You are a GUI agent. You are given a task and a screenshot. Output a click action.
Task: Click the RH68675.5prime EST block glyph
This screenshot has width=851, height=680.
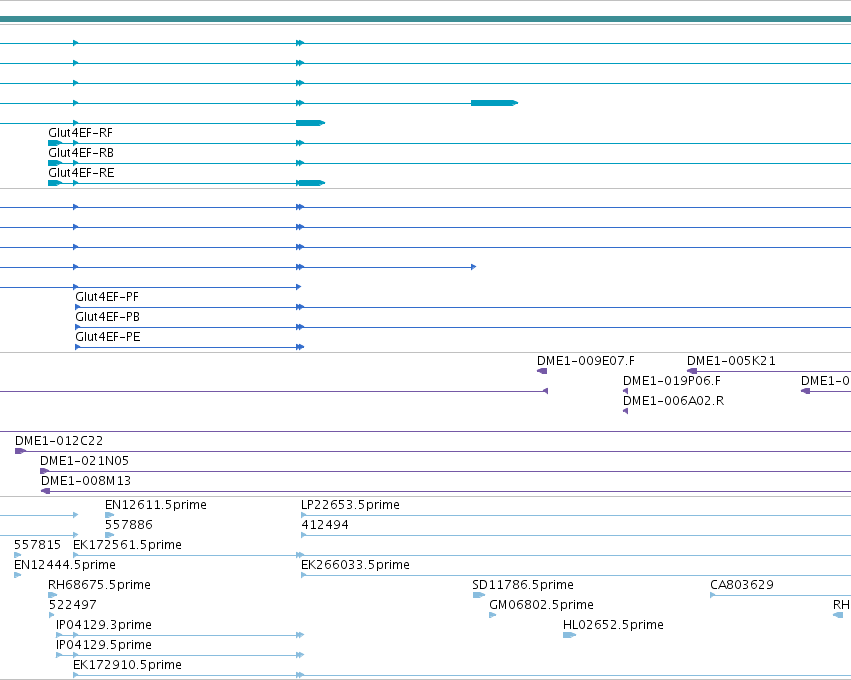click(53, 595)
